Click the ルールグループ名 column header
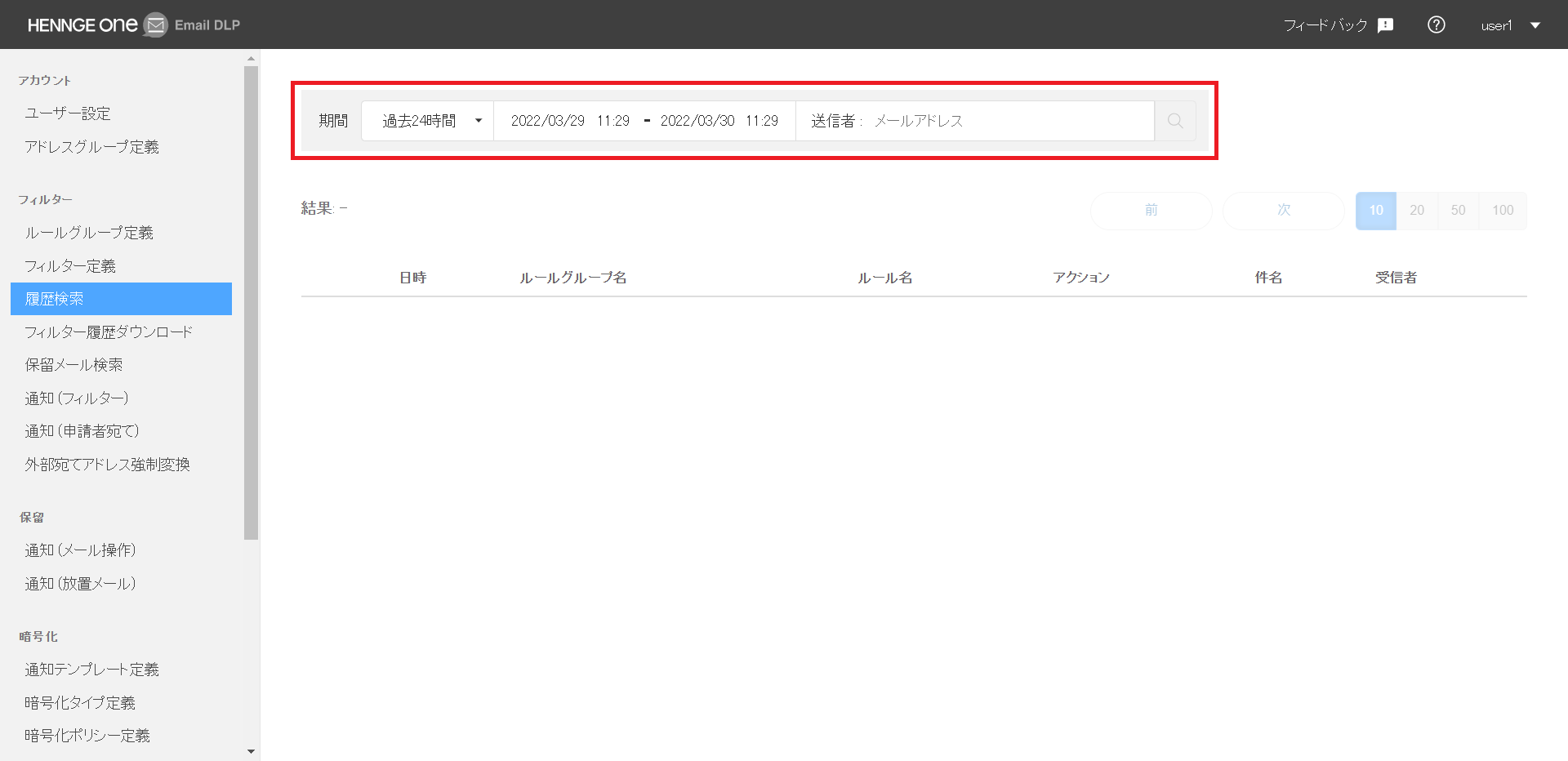 pyautogui.click(x=573, y=278)
